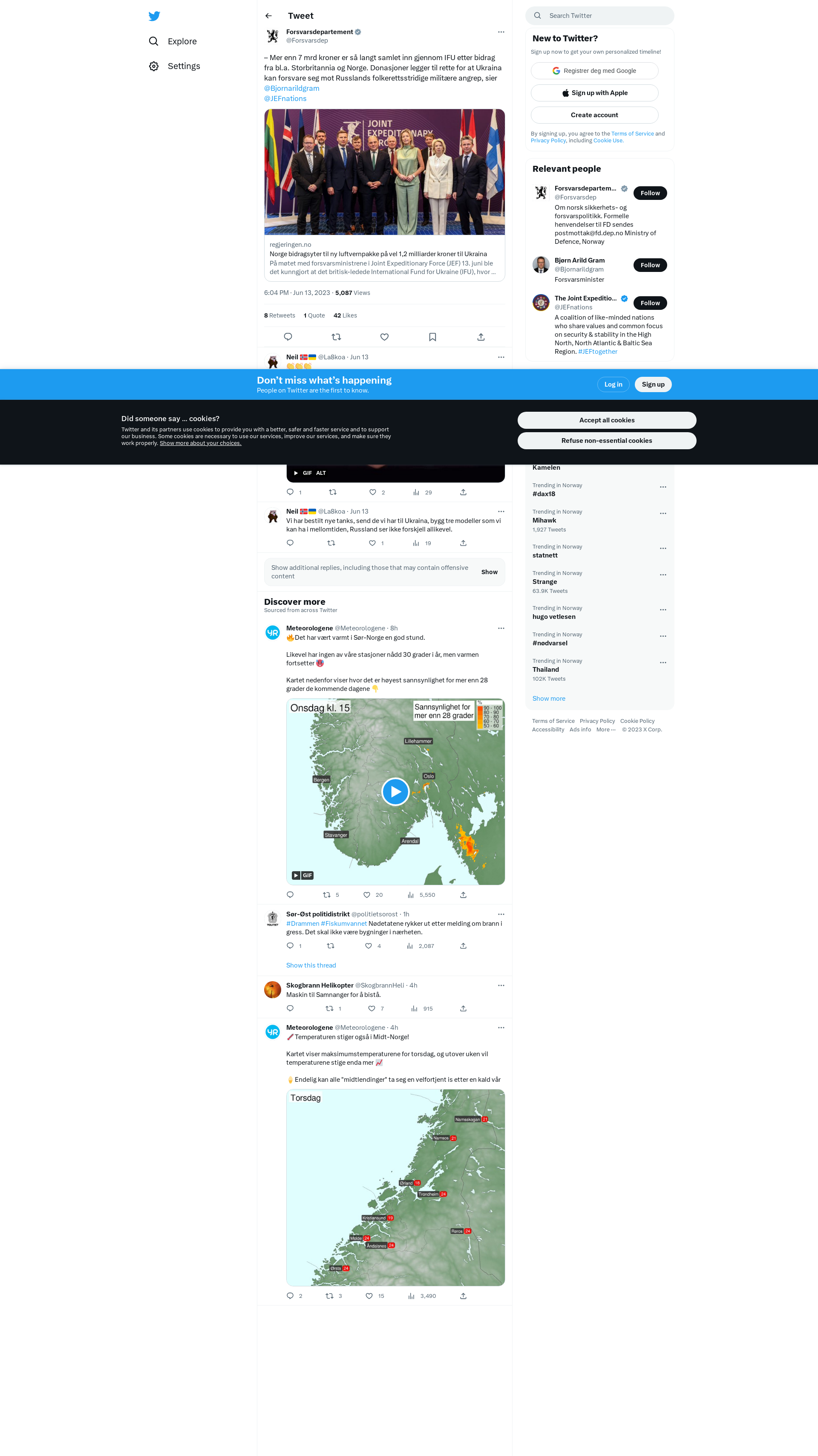This screenshot has width=818, height=1456.
Task: Open more options for Neil's top reply
Action: click(x=501, y=357)
